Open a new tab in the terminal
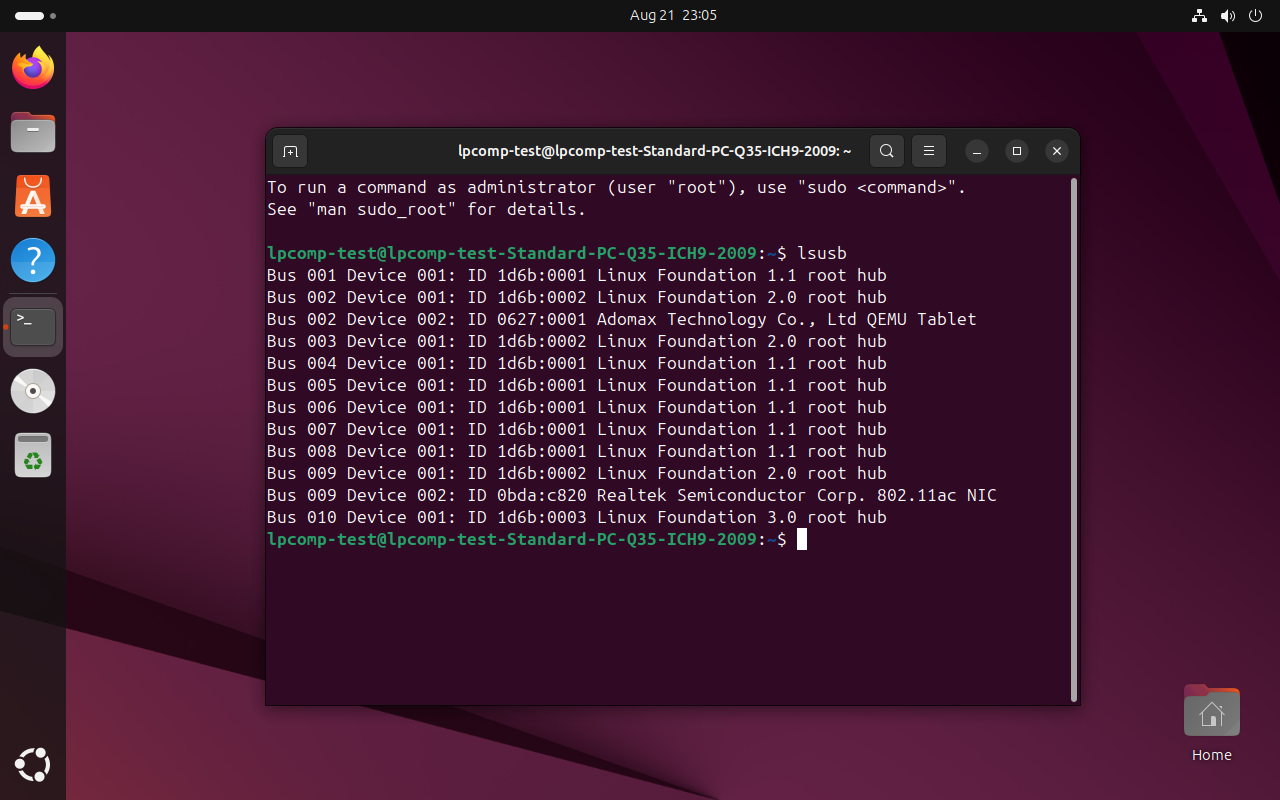The image size is (1280, 800). [290, 151]
